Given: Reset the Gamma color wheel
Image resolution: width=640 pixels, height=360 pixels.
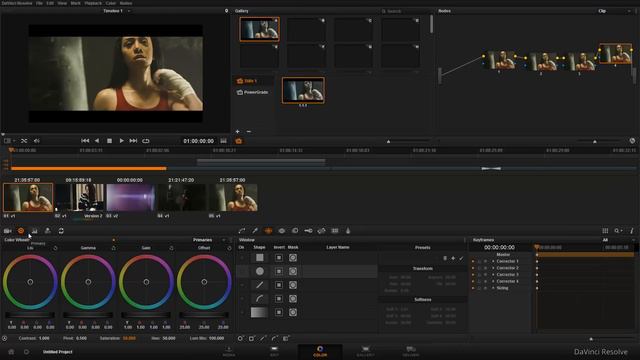Looking at the screenshot, I should tap(113, 248).
